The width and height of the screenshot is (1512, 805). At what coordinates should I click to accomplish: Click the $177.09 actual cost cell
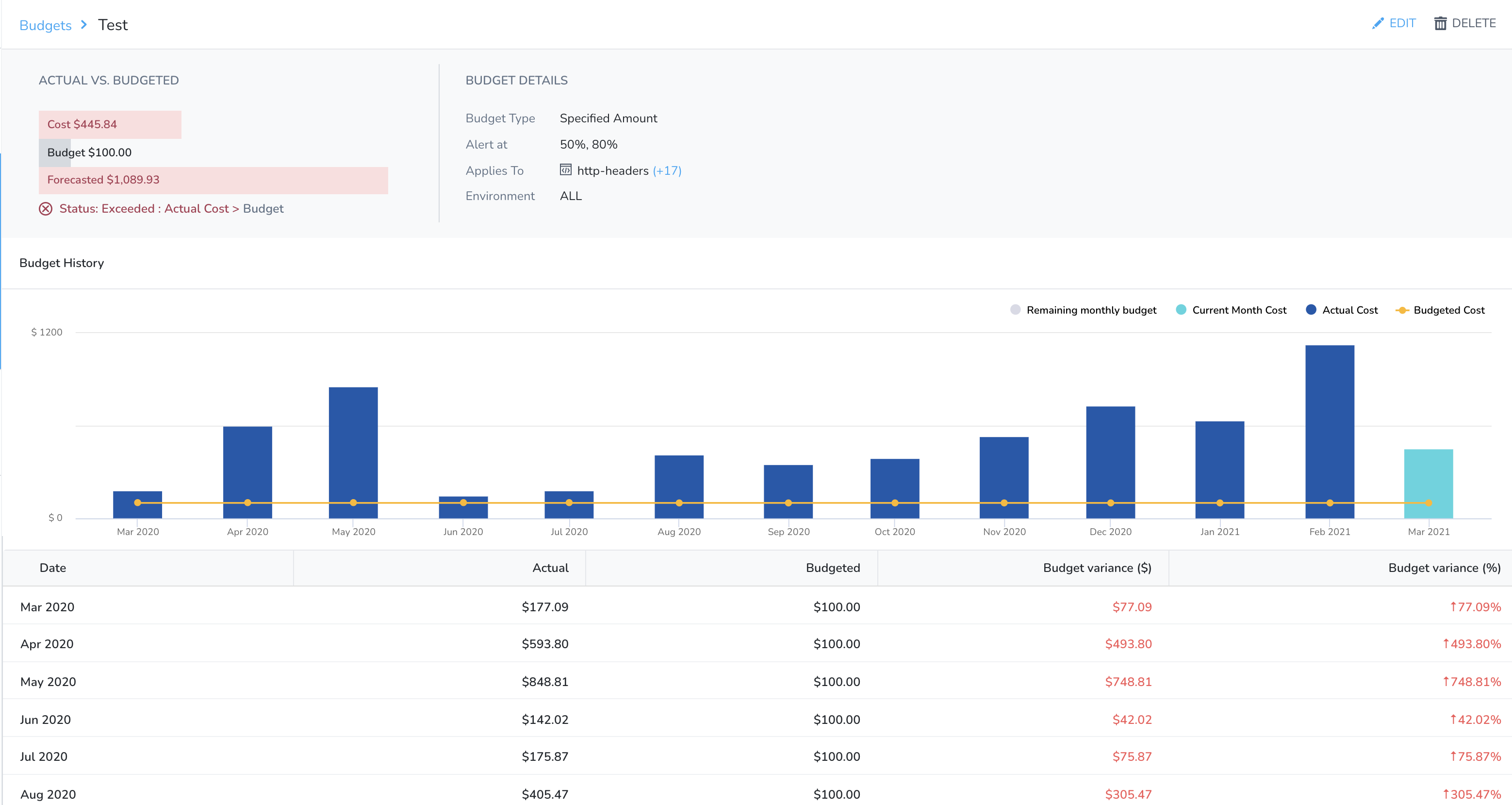click(x=545, y=607)
